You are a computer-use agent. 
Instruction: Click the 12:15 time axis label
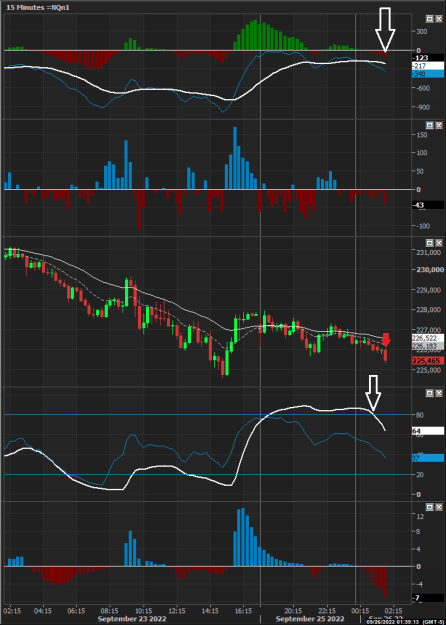pyautogui.click(x=177, y=611)
